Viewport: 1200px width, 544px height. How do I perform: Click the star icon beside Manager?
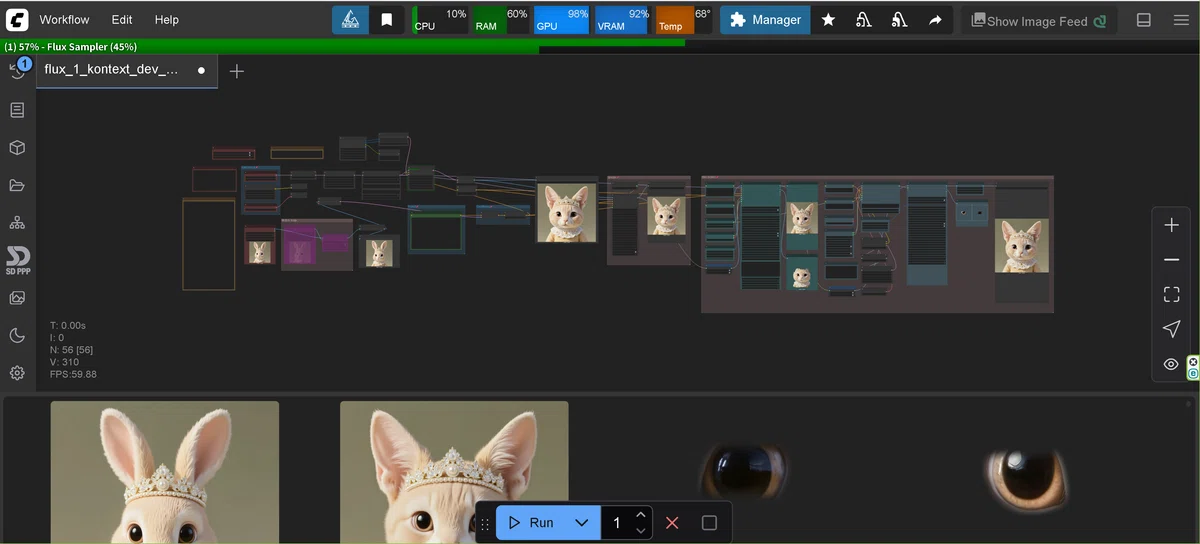pos(828,20)
